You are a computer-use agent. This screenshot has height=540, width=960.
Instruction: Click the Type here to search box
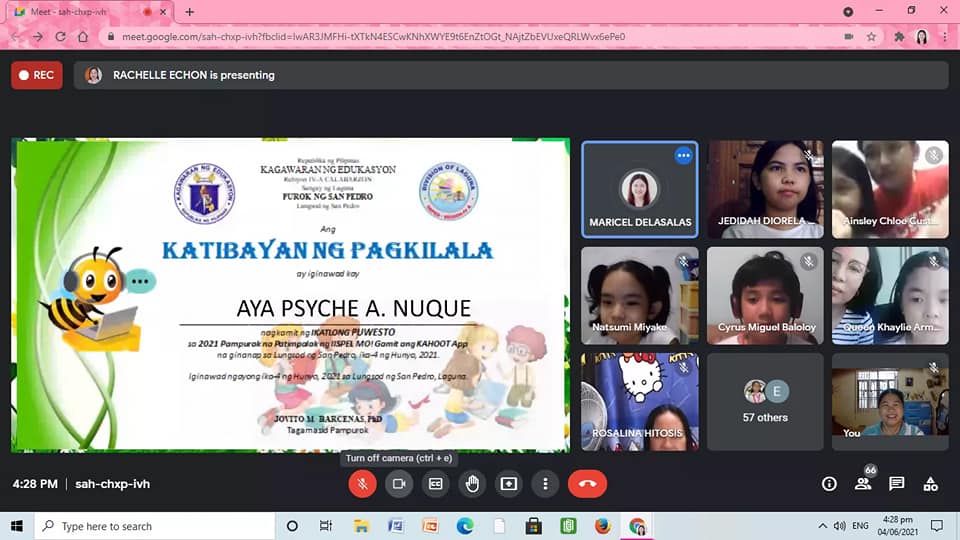click(x=154, y=526)
